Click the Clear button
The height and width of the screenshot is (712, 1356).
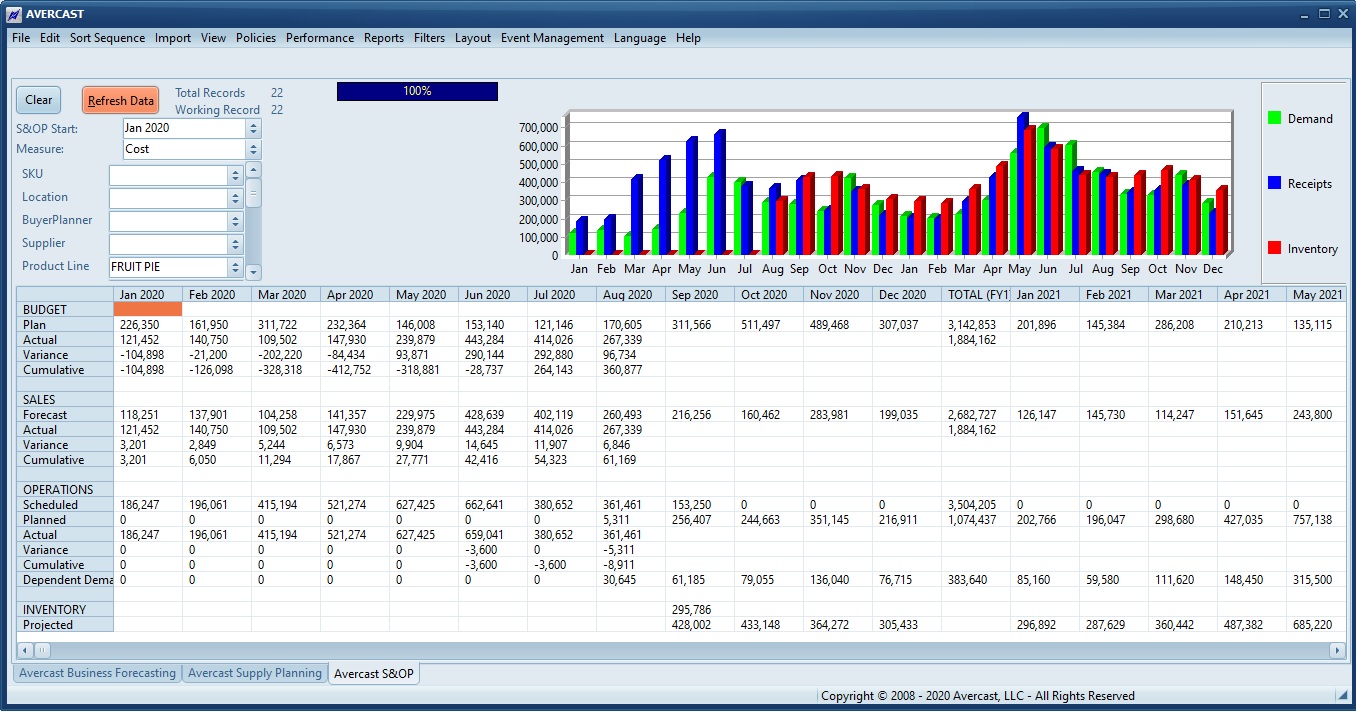tap(39, 100)
